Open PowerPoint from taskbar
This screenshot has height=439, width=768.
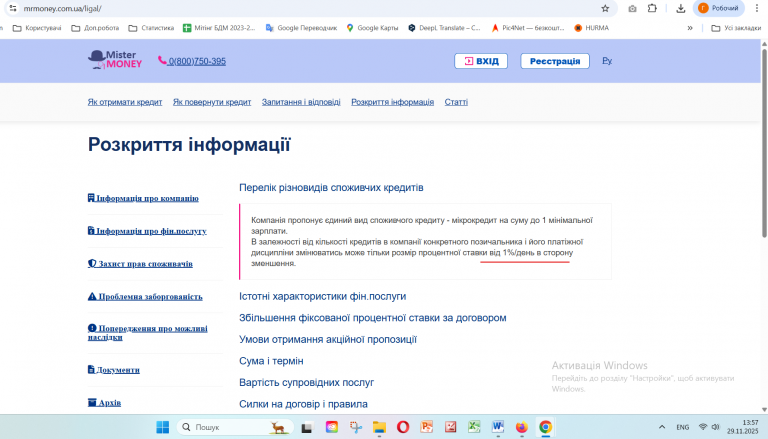[x=427, y=427]
